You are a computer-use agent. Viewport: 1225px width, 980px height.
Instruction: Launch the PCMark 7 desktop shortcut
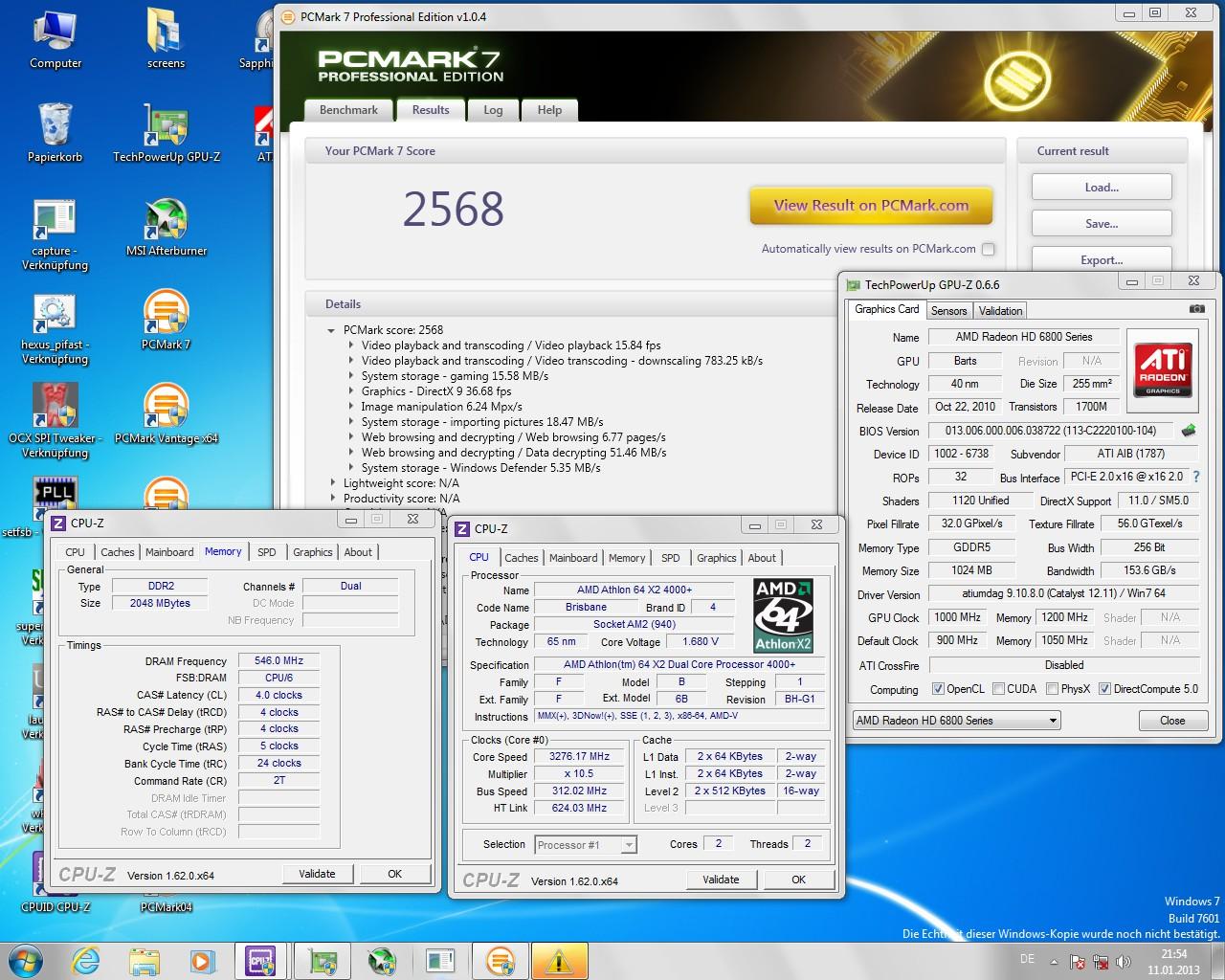coord(167,321)
